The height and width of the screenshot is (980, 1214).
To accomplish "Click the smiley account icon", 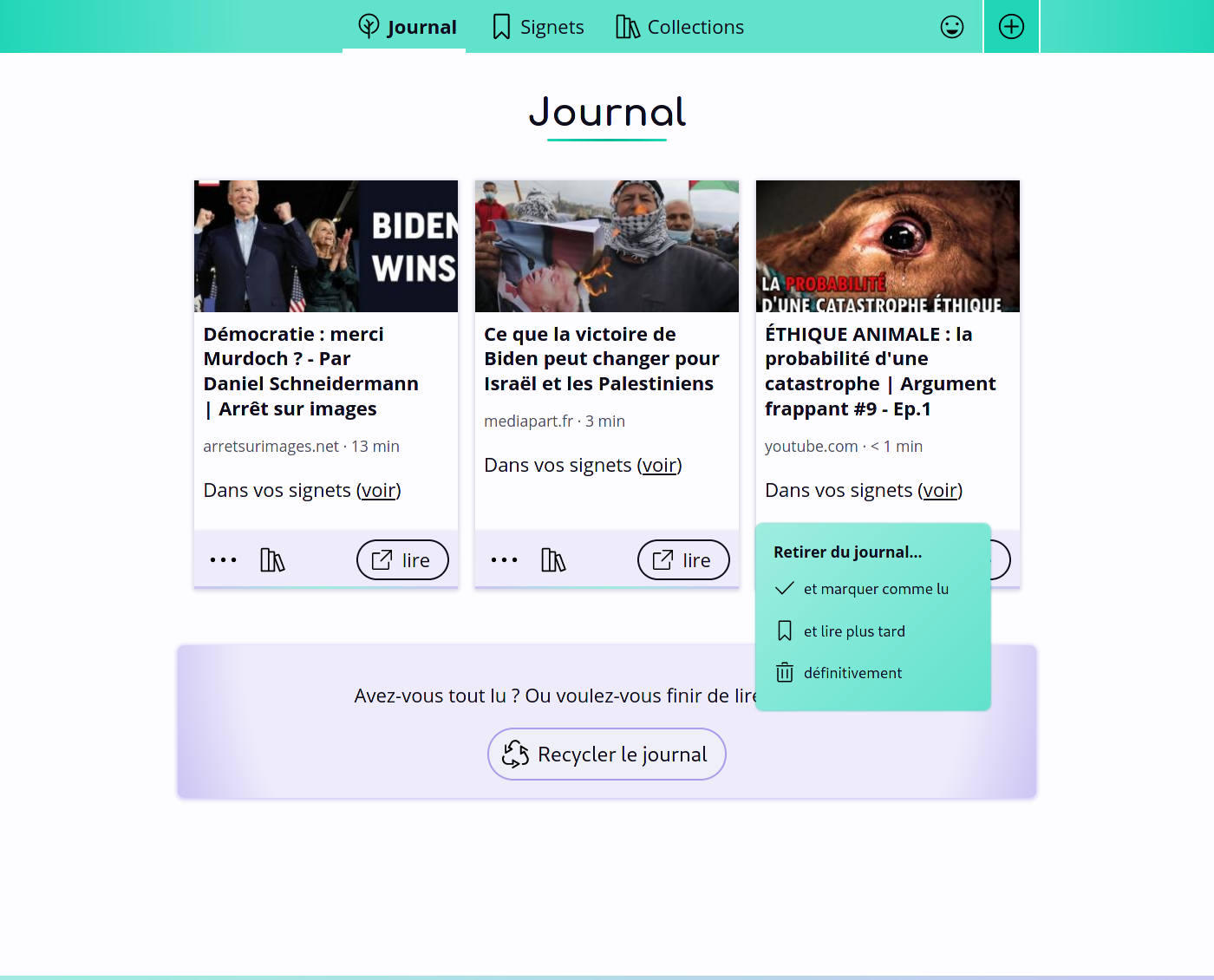I will [952, 26].
